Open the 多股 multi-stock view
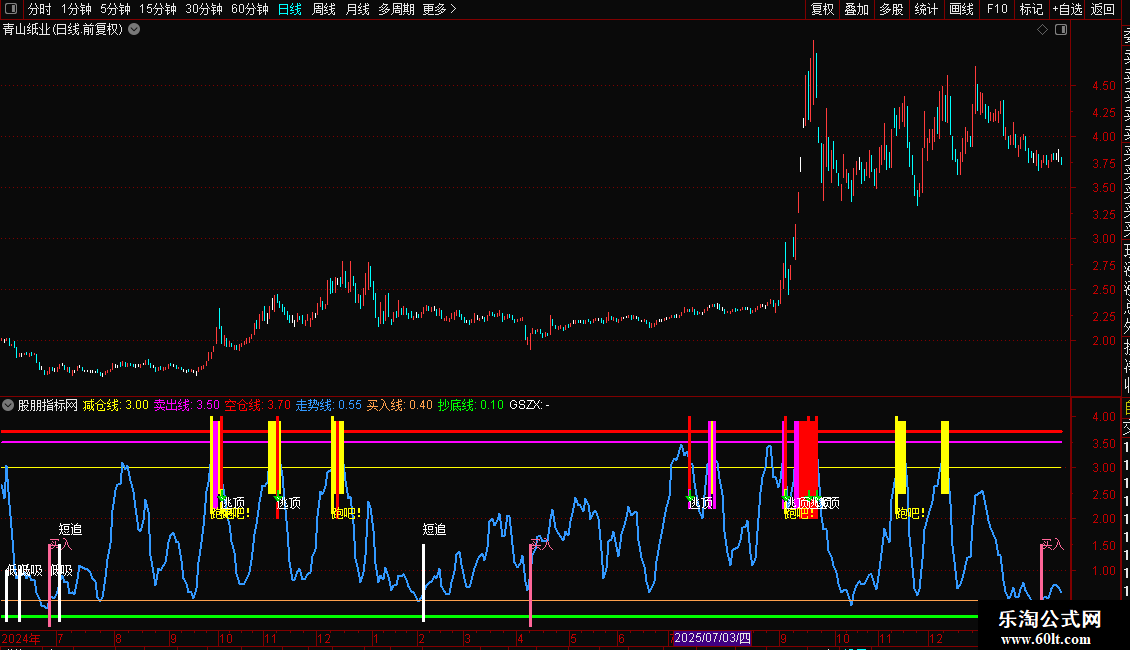This screenshot has width=1130, height=650. pos(891,9)
